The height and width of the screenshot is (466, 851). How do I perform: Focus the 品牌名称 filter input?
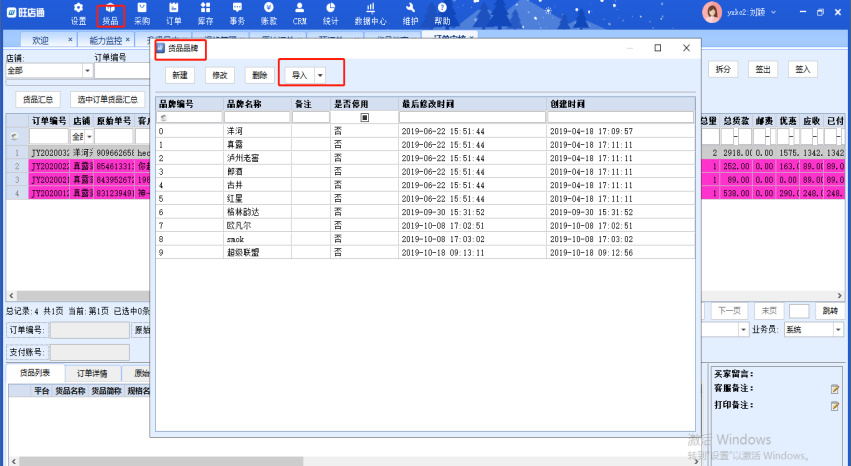pyautogui.click(x=257, y=117)
